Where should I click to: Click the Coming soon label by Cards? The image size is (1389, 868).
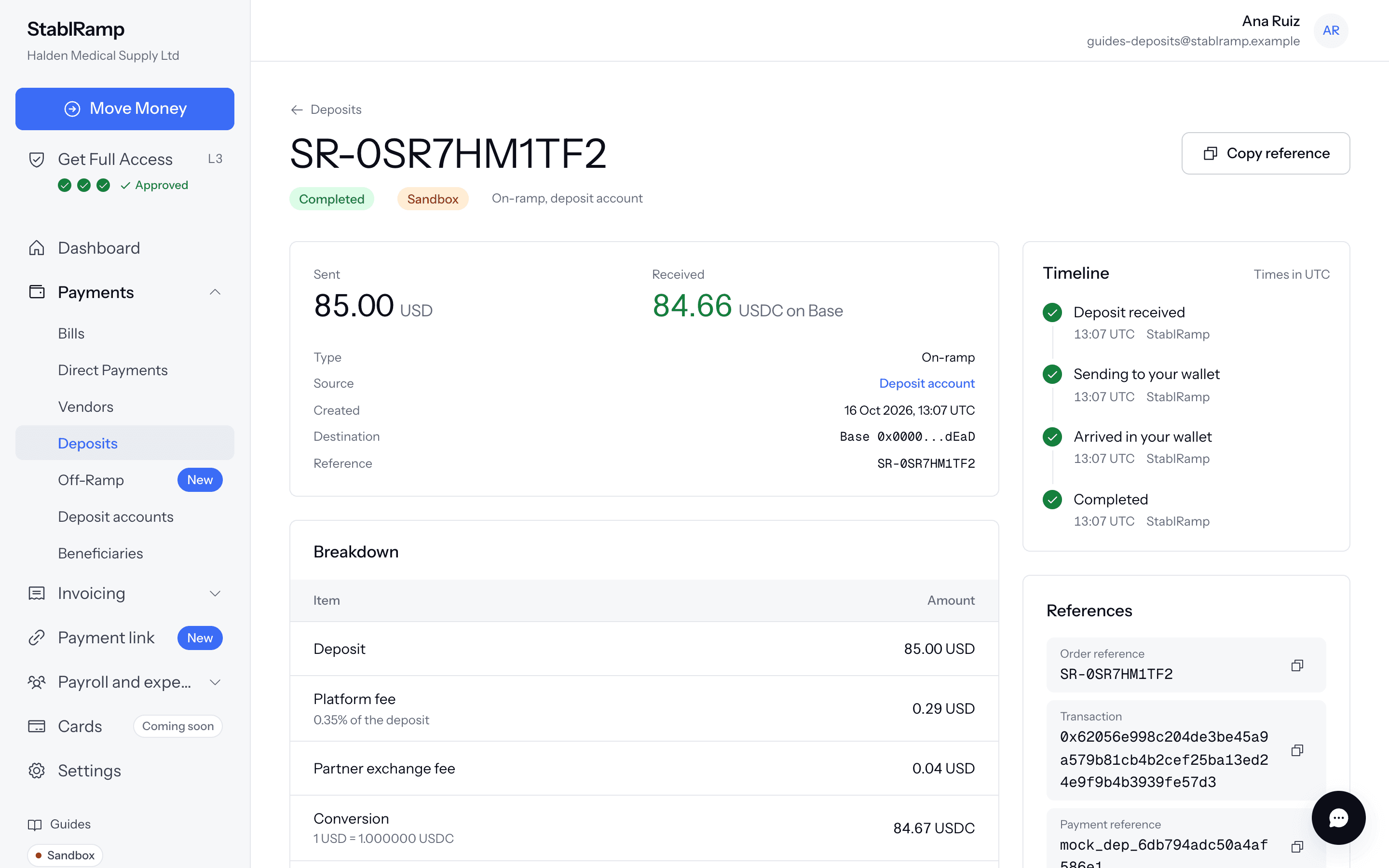pyautogui.click(x=178, y=726)
